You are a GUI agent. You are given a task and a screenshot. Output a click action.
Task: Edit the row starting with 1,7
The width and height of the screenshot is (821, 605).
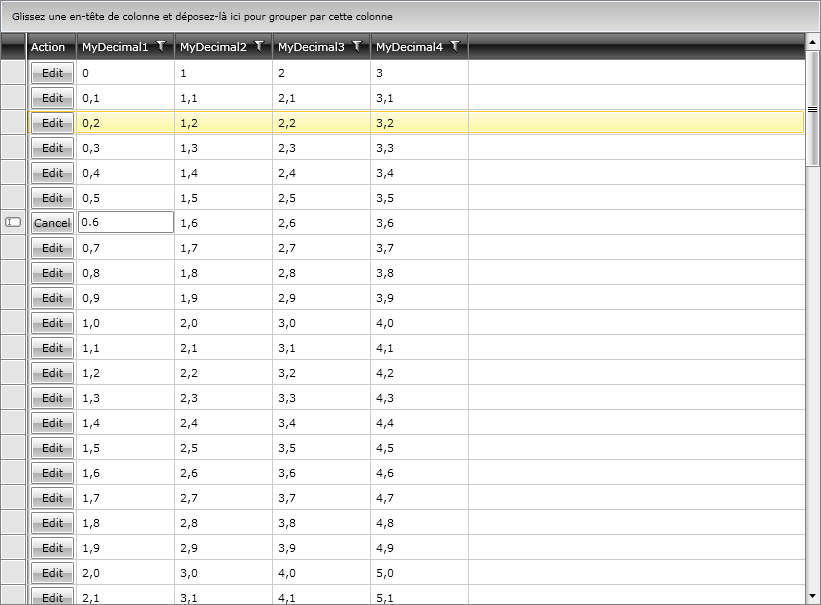click(52, 498)
